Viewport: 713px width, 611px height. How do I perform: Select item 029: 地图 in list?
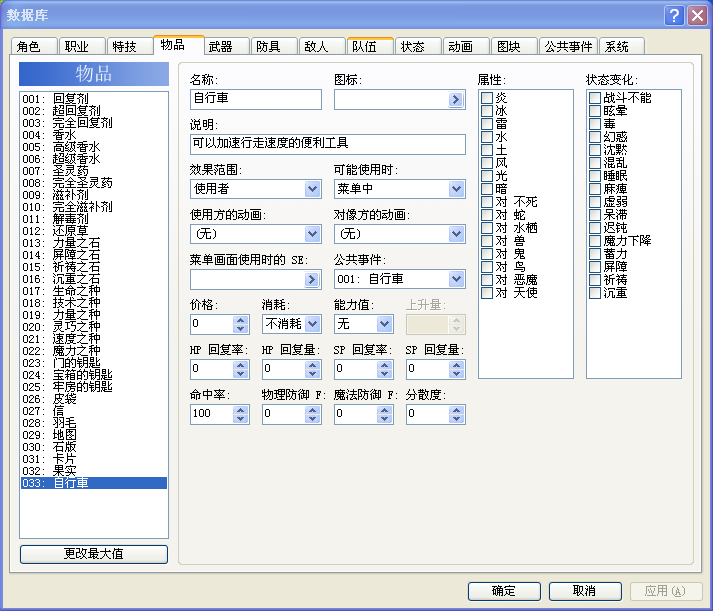(94, 435)
